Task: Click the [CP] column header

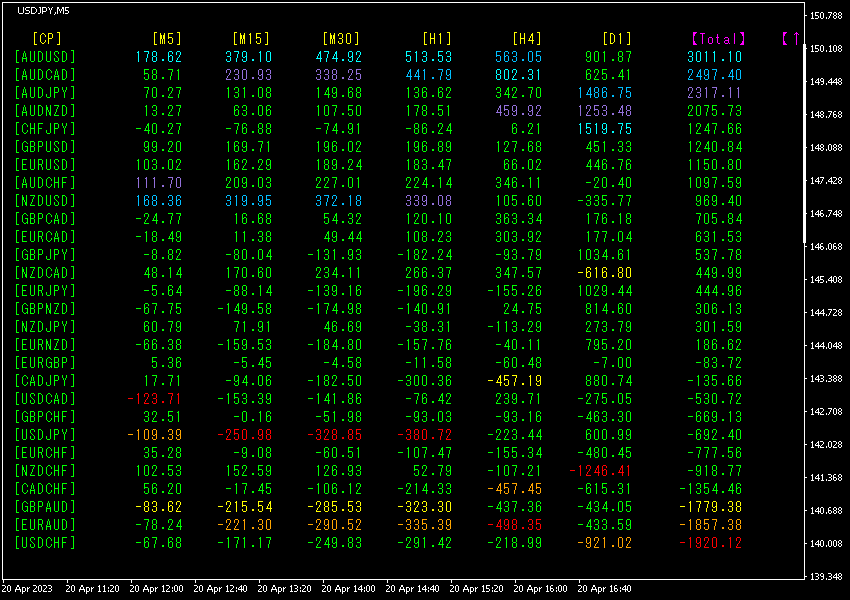Action: point(47,39)
